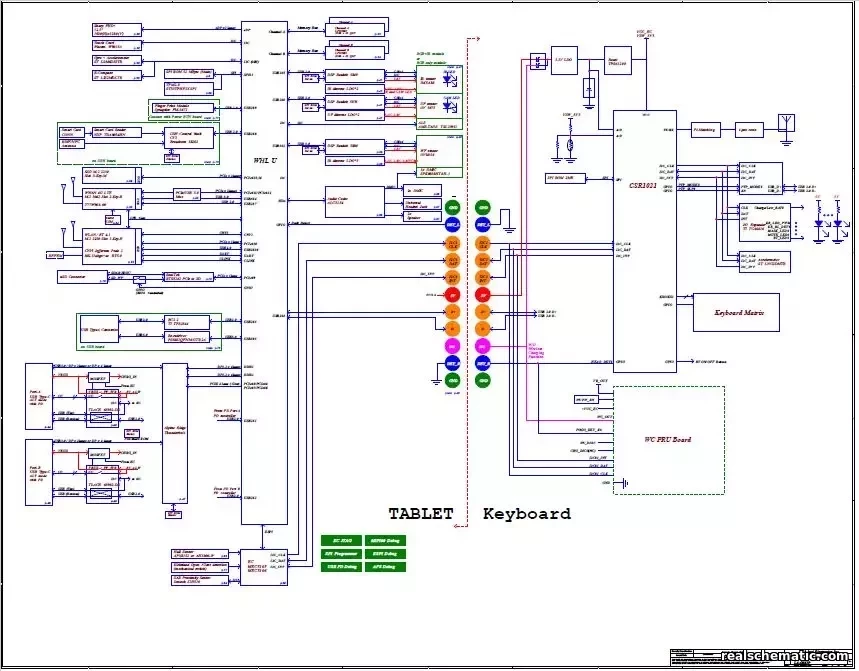Click the keyboard-side blue DET_B pad
Image resolution: width=859 pixels, height=671 pixels.
(x=483, y=363)
